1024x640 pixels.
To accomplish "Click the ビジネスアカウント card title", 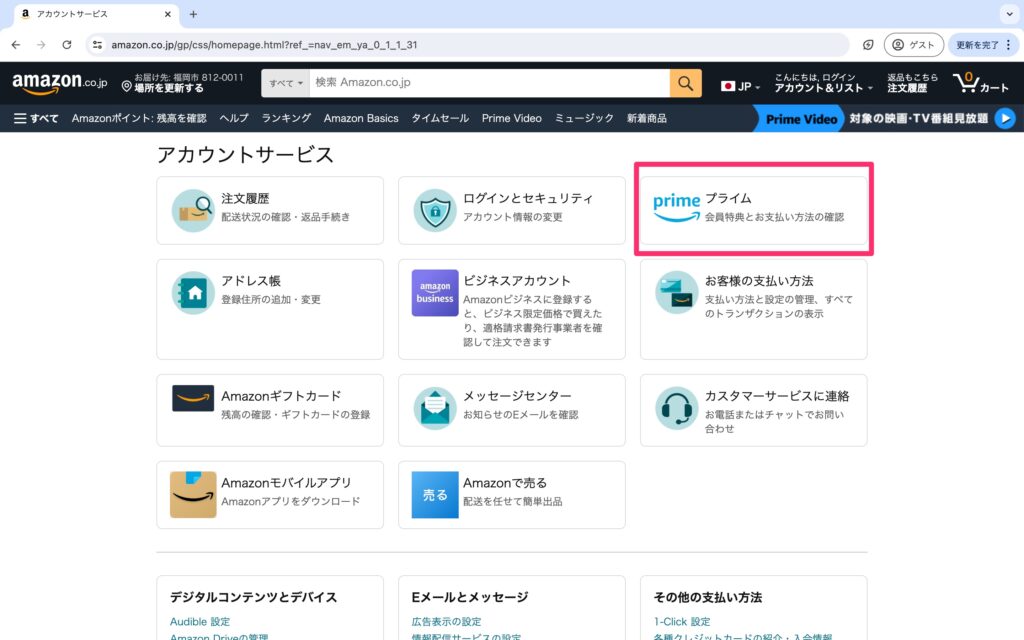I will 517,280.
